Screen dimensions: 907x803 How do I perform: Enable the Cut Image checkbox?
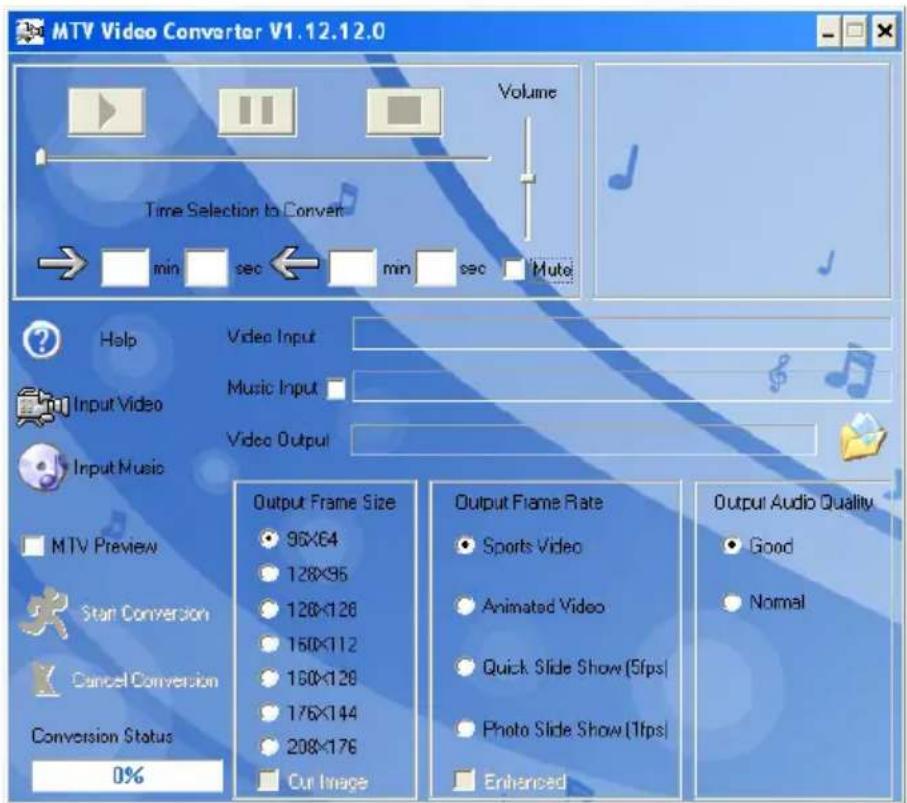[x=268, y=780]
